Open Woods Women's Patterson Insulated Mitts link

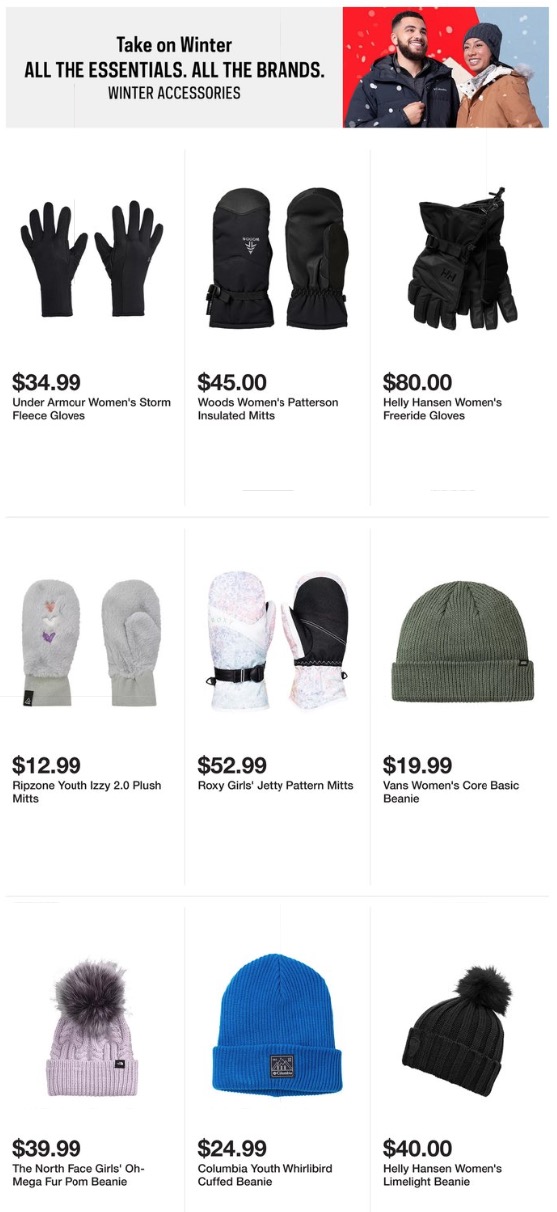268,409
